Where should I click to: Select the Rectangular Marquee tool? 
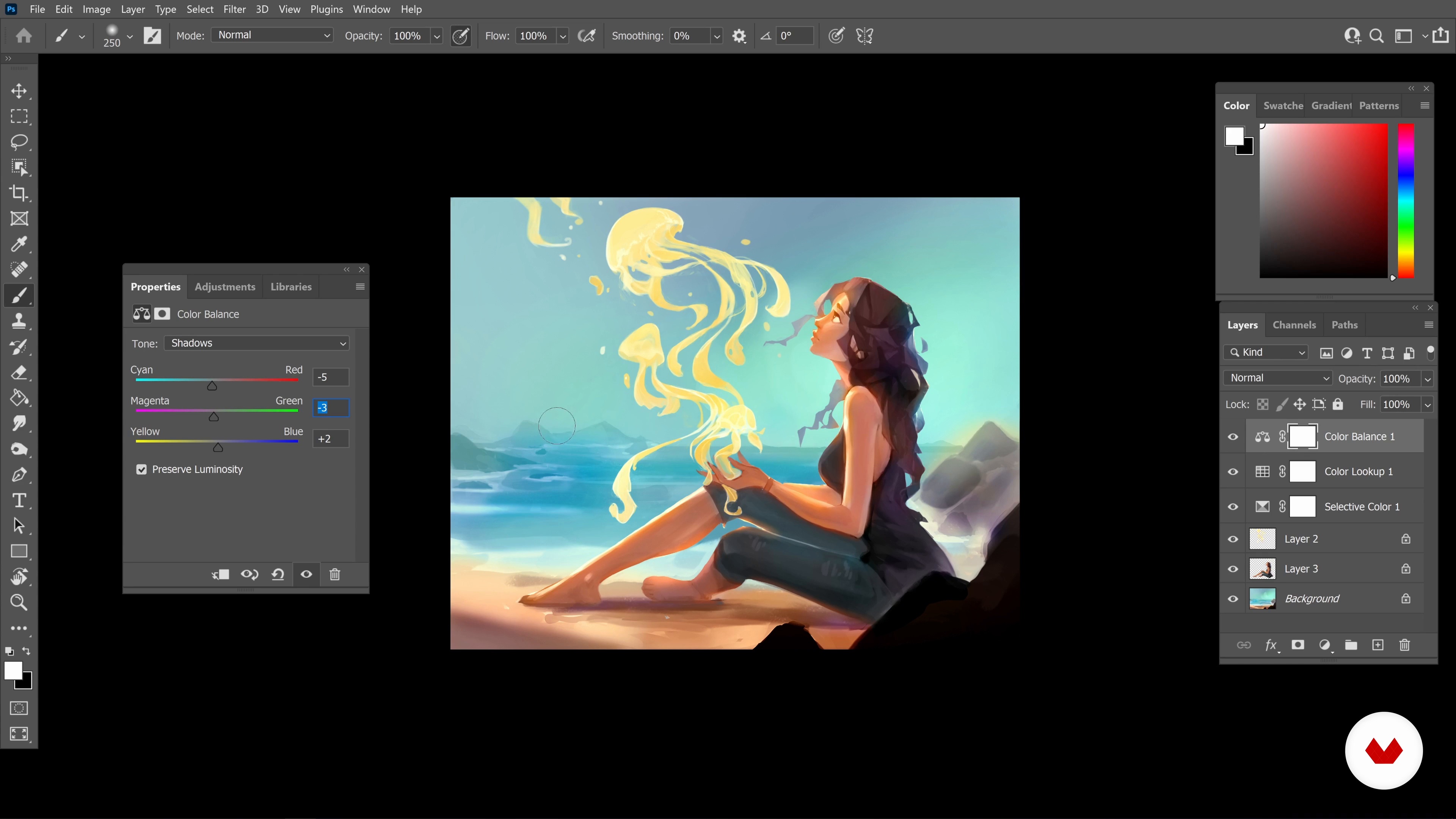(x=19, y=116)
